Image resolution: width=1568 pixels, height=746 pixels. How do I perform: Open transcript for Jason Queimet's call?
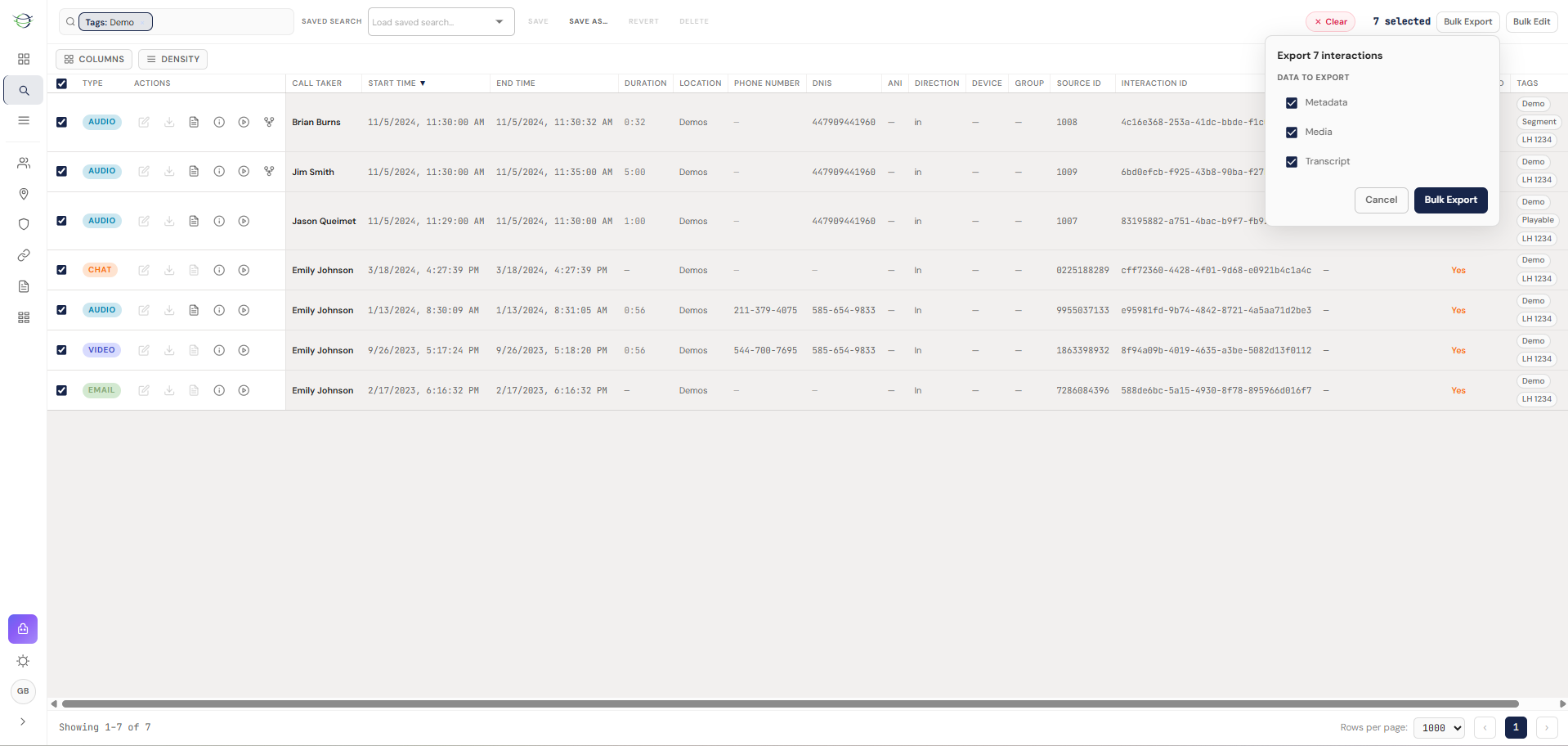click(194, 221)
